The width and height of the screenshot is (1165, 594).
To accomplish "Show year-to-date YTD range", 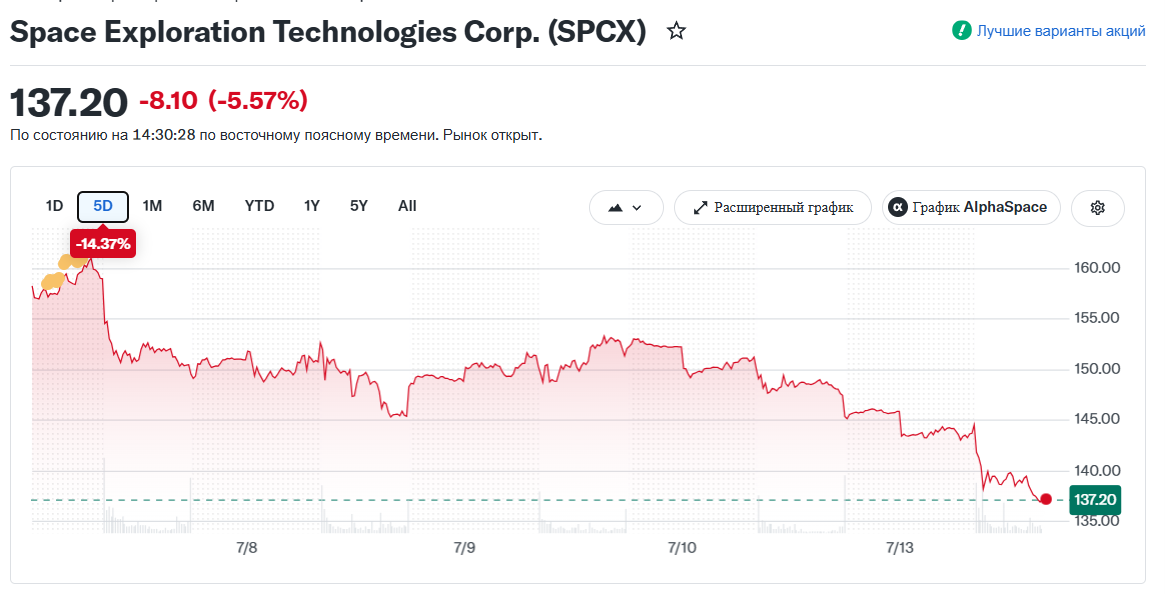I will point(259,206).
